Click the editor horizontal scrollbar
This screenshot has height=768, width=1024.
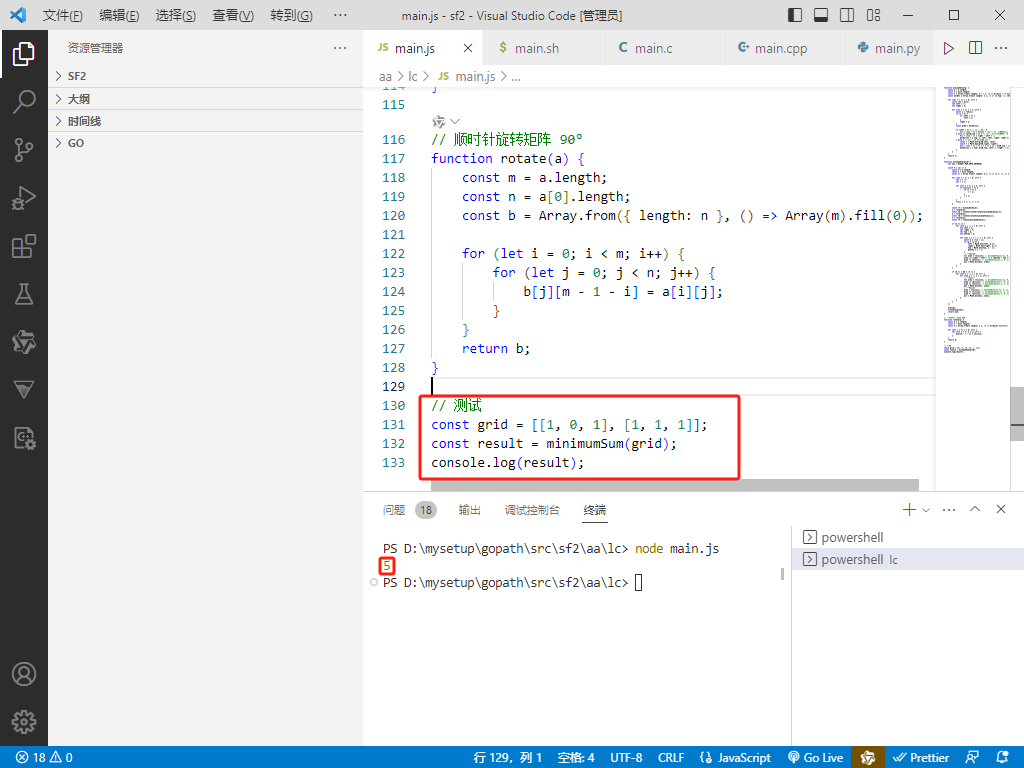(675, 485)
